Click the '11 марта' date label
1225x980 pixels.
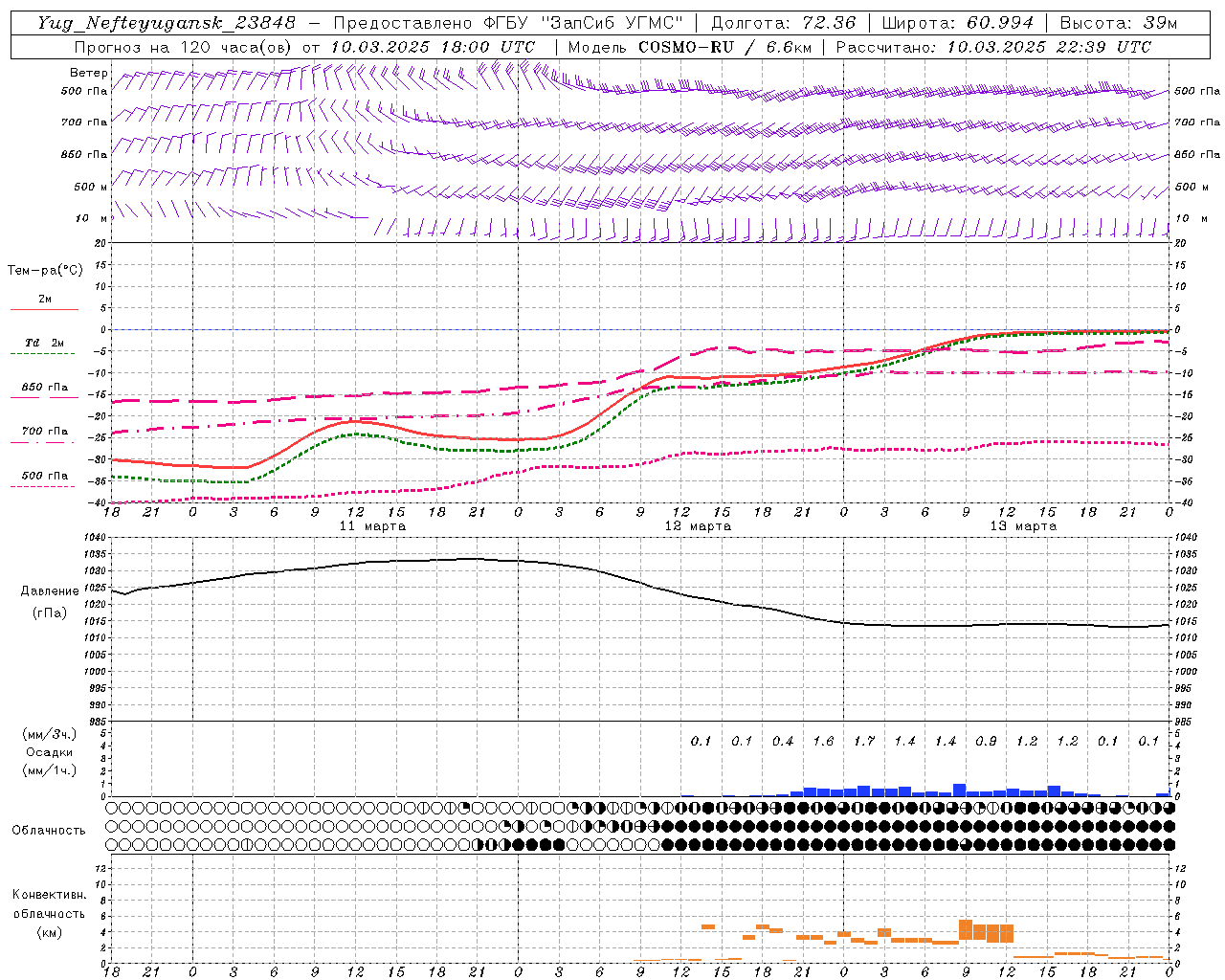point(372,526)
